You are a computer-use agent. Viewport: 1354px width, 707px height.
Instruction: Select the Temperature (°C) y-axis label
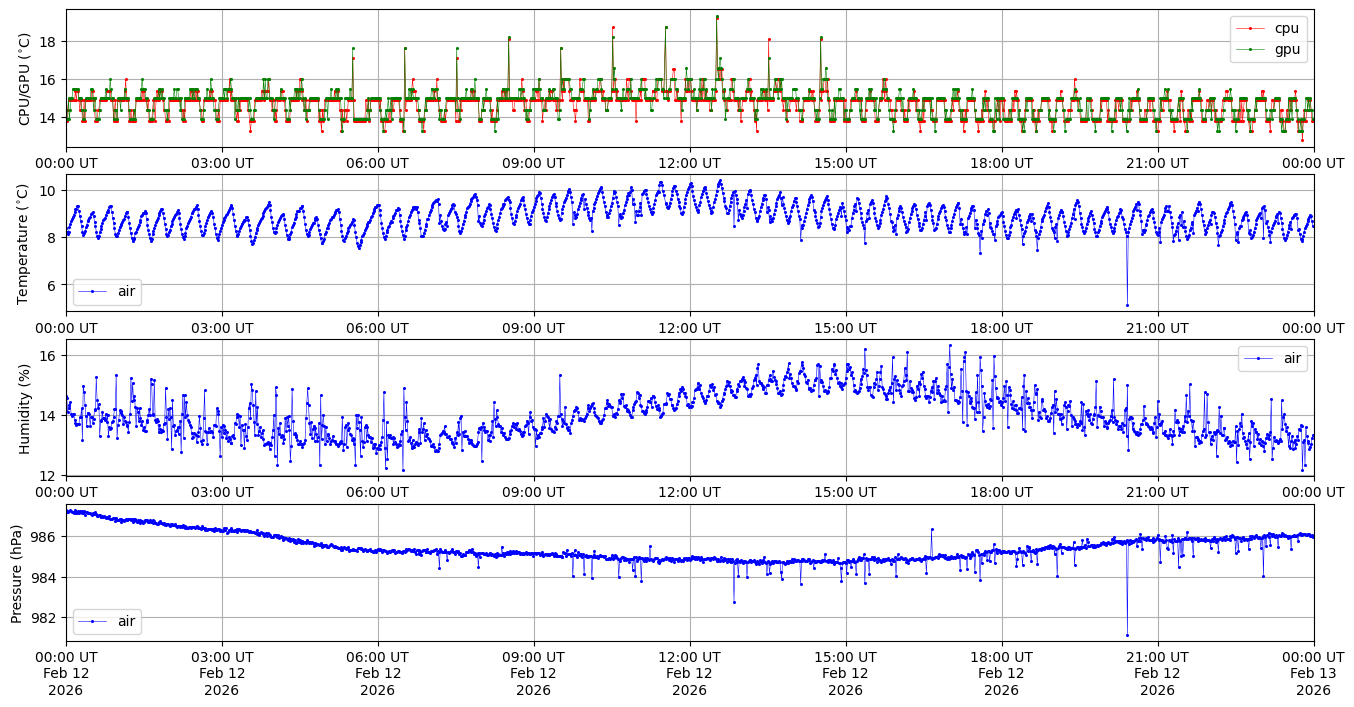coord(25,243)
